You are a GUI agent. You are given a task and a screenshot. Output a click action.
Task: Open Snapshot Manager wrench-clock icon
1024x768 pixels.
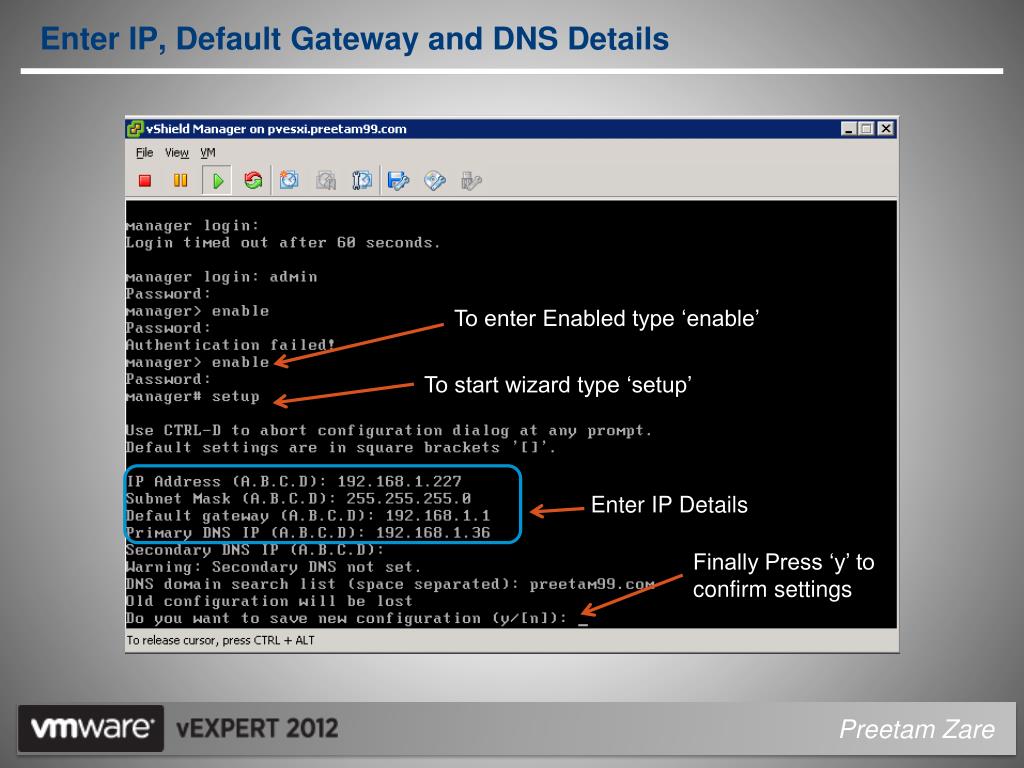362,180
